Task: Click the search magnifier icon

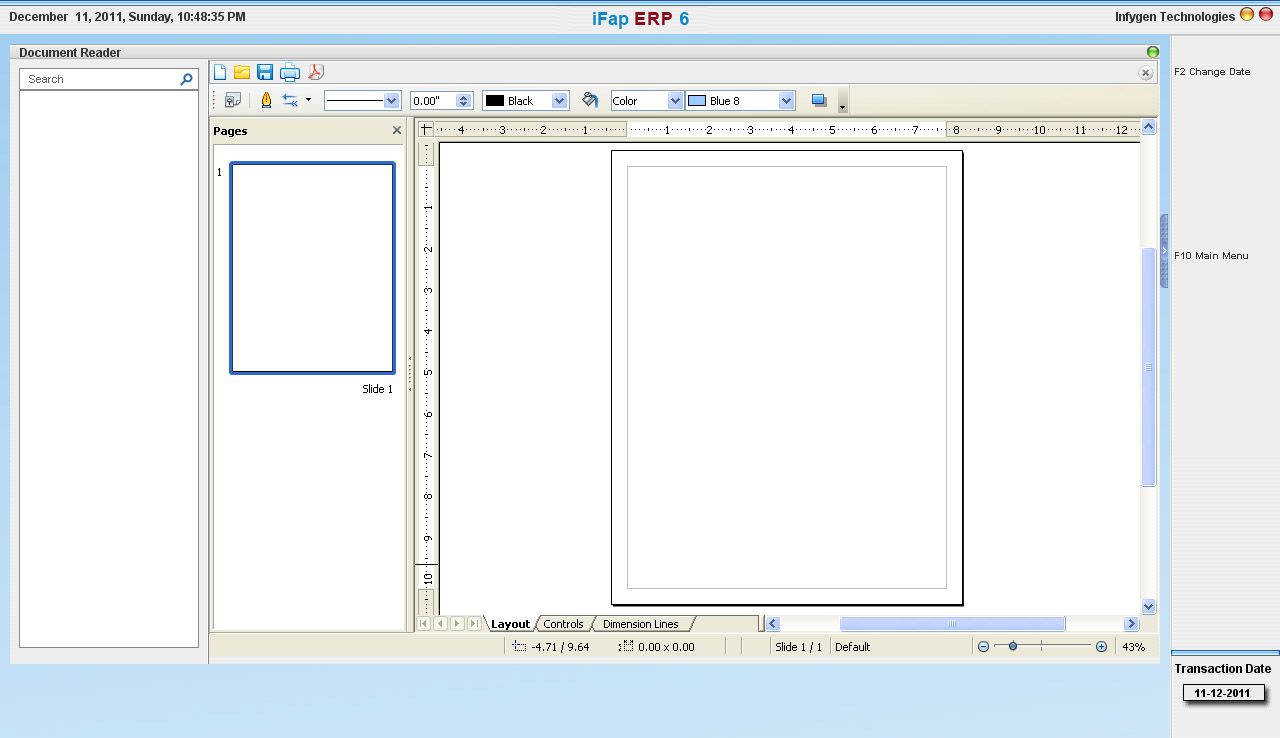Action: (186, 79)
